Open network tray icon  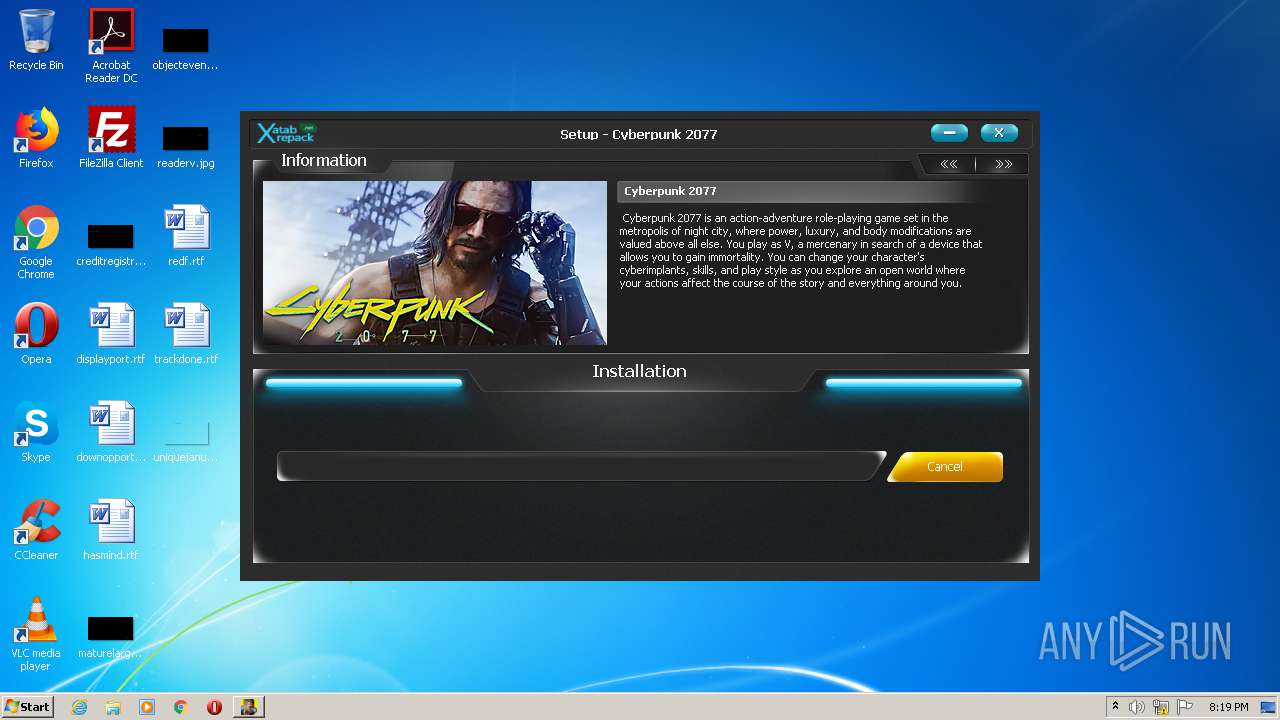coord(1161,707)
